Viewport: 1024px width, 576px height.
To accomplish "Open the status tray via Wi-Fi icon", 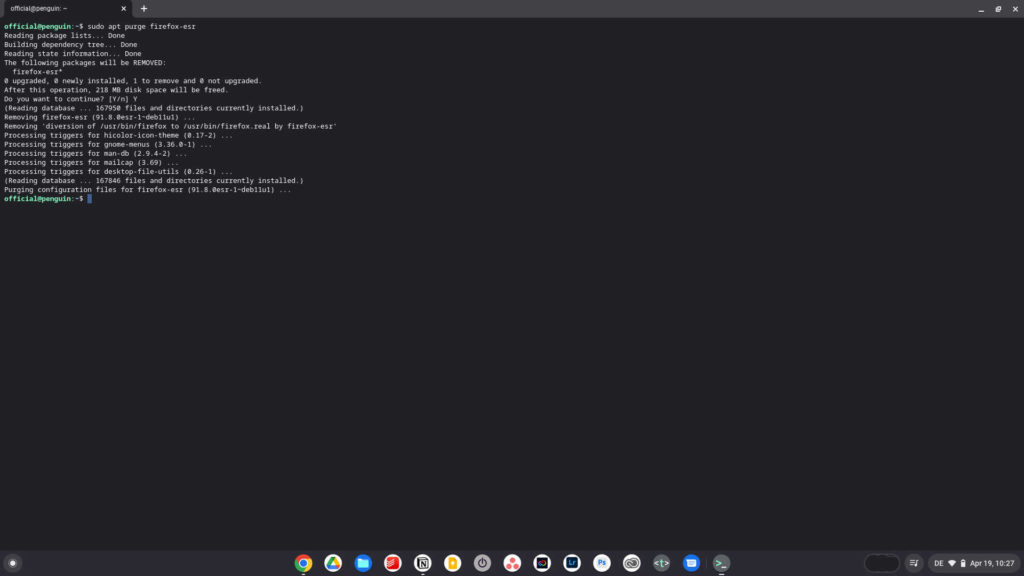I will [x=952, y=563].
